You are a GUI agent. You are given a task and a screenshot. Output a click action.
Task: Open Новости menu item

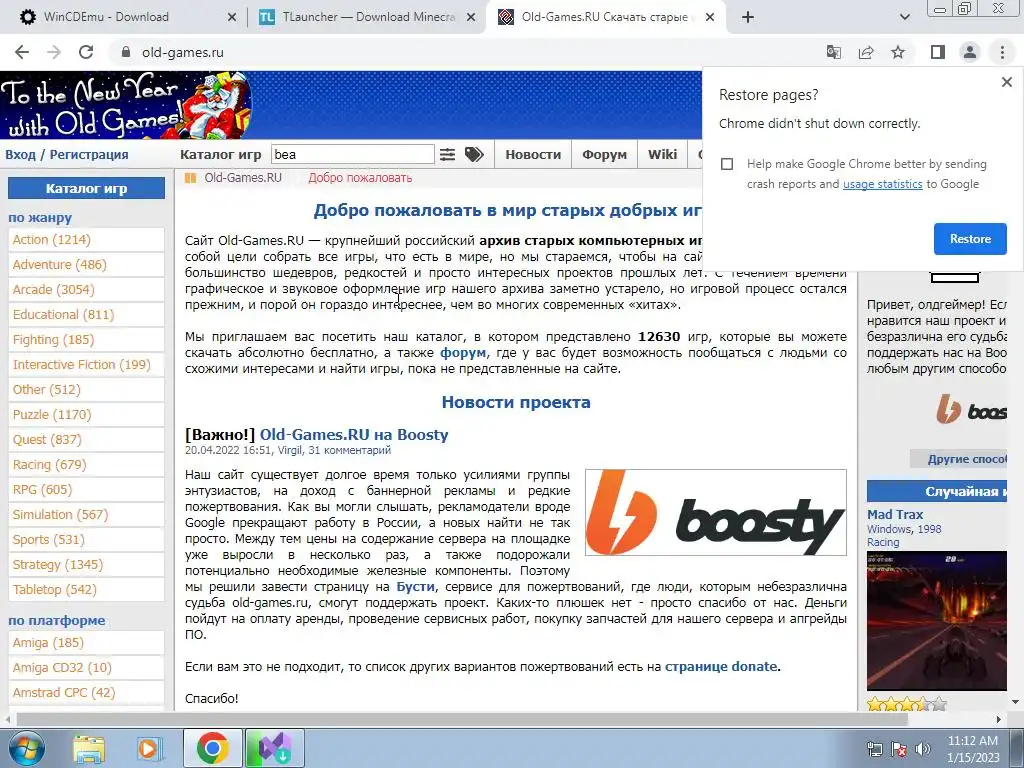click(x=533, y=155)
